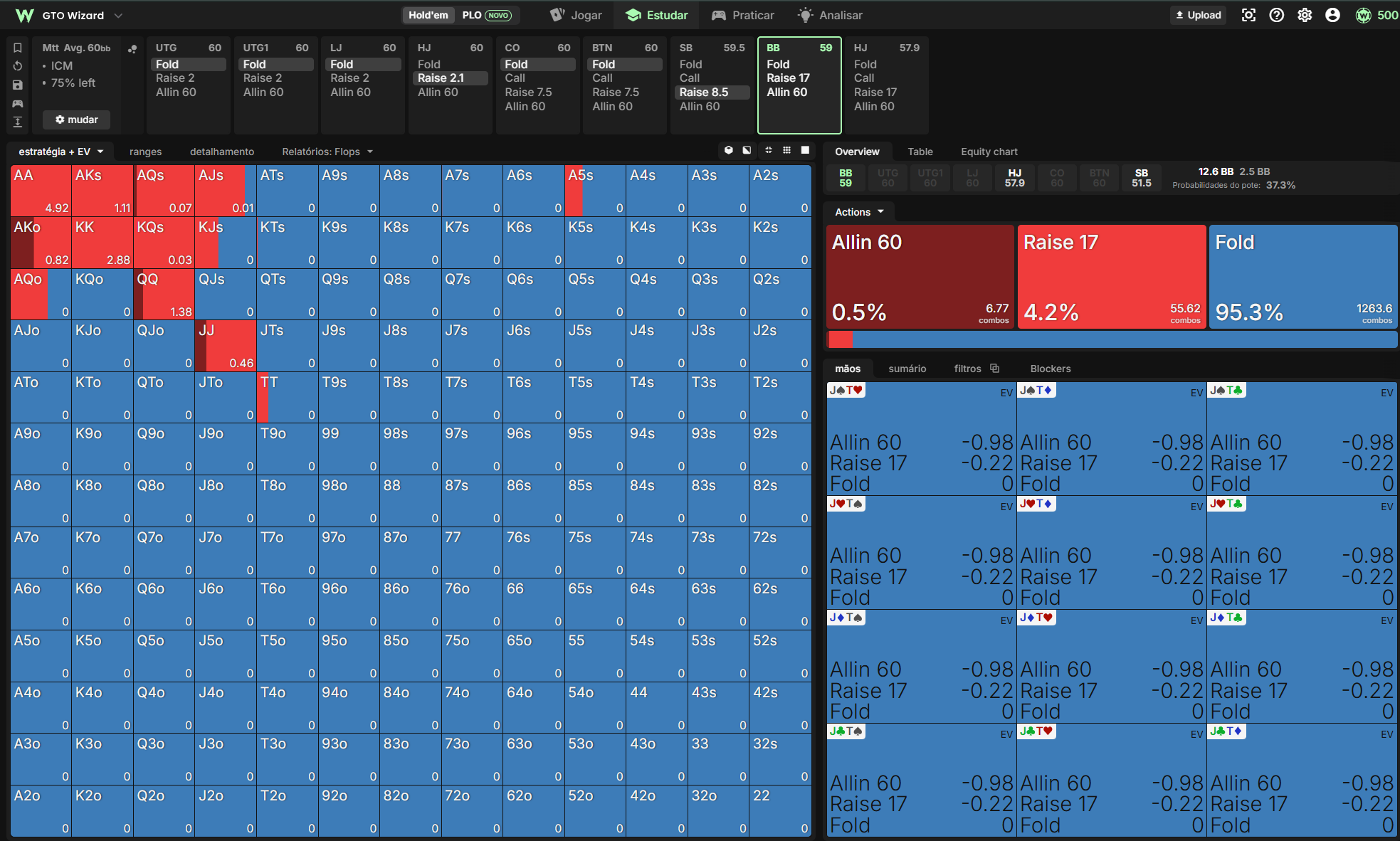Click the Allin 60 action card

click(x=920, y=277)
